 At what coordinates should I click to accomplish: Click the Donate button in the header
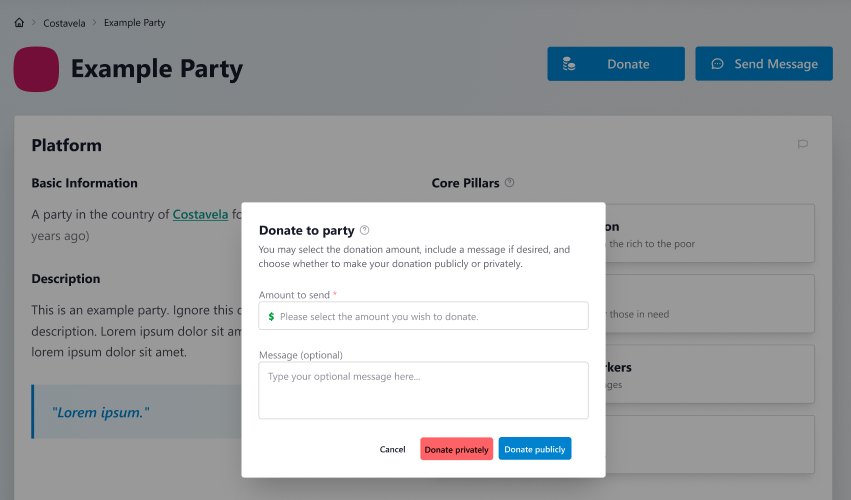tap(616, 64)
